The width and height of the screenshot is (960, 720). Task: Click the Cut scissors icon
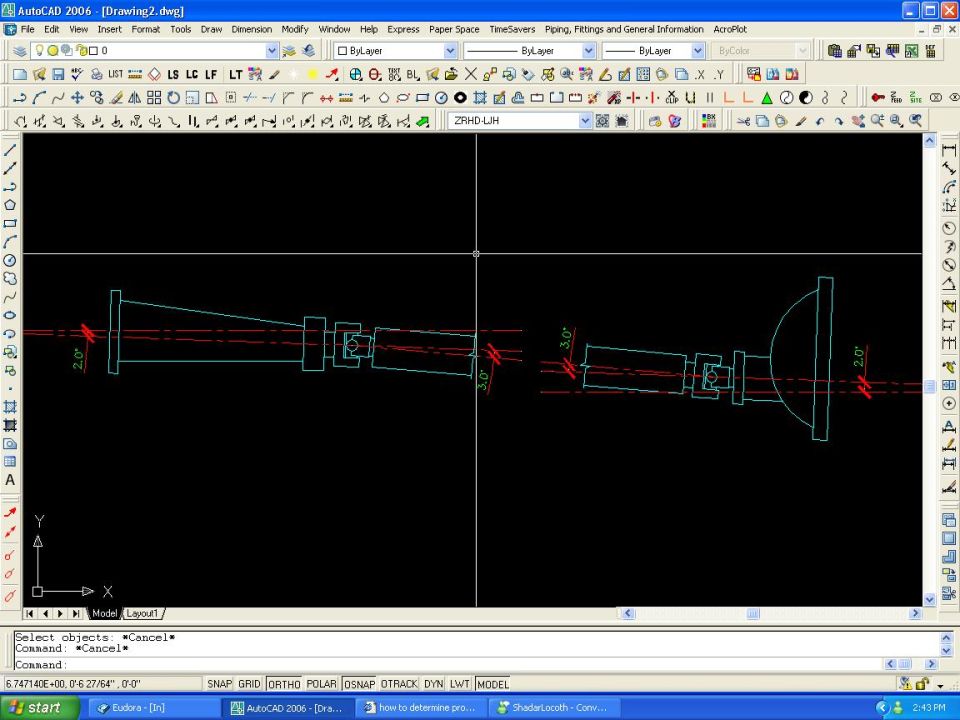(x=743, y=121)
